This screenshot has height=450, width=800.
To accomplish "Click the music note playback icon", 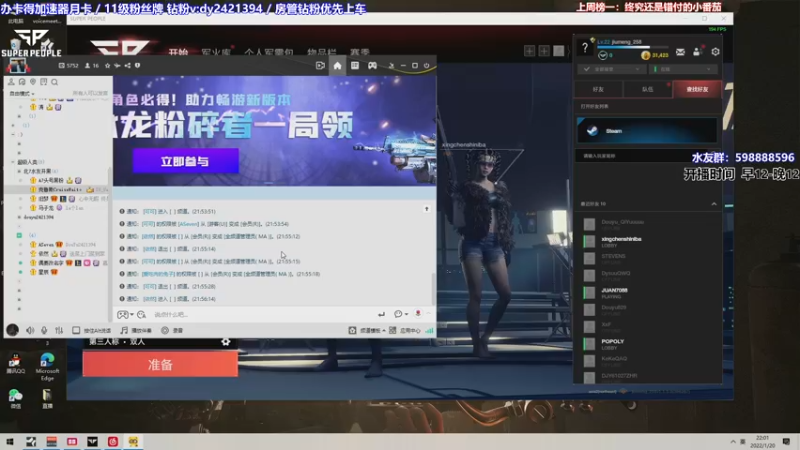I will point(124,331).
